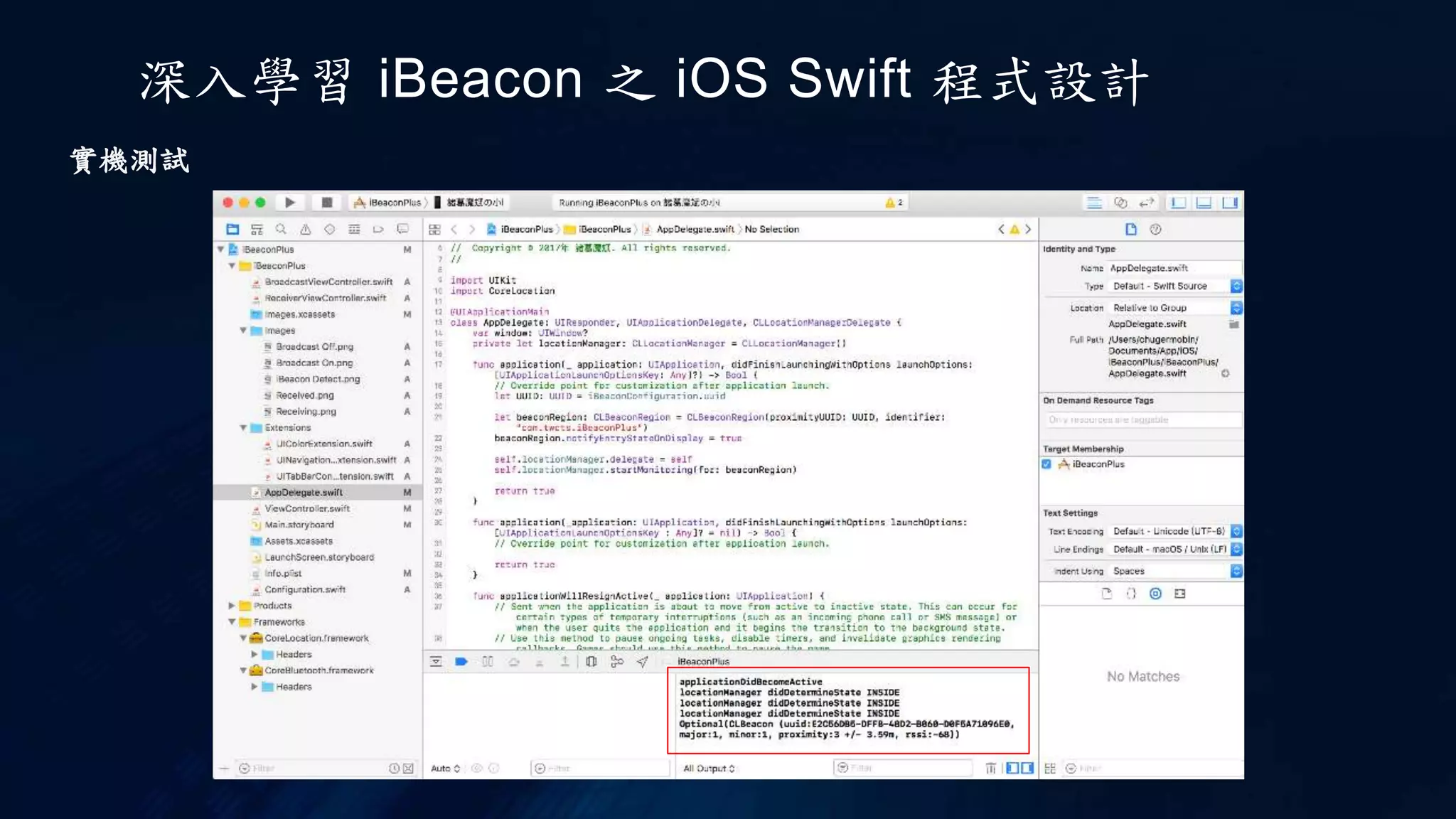Screen dimensions: 1456x819
Task: Open Main.storyboard file
Action: [299, 525]
